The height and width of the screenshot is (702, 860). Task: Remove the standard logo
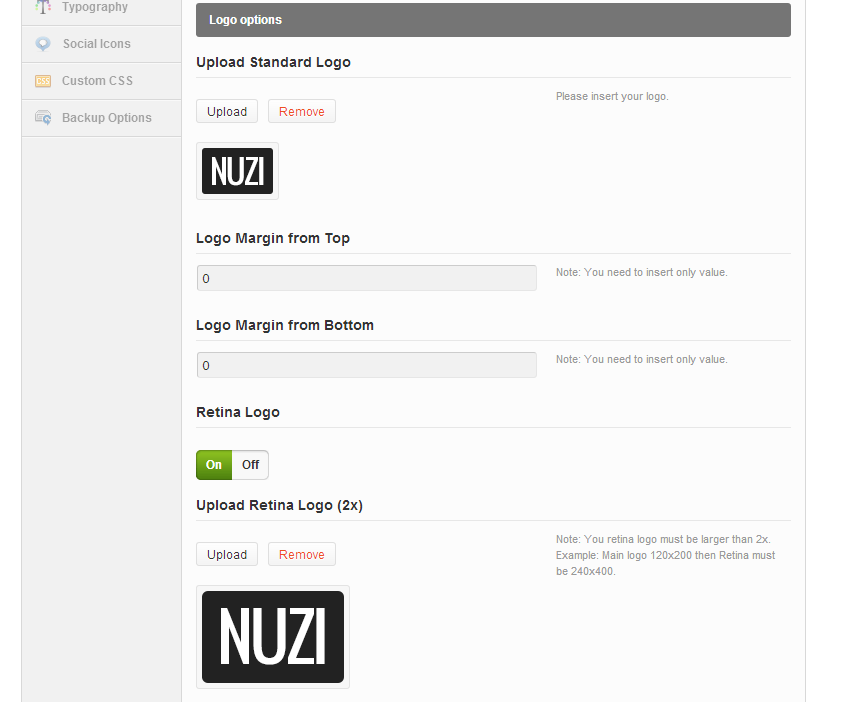(x=302, y=112)
